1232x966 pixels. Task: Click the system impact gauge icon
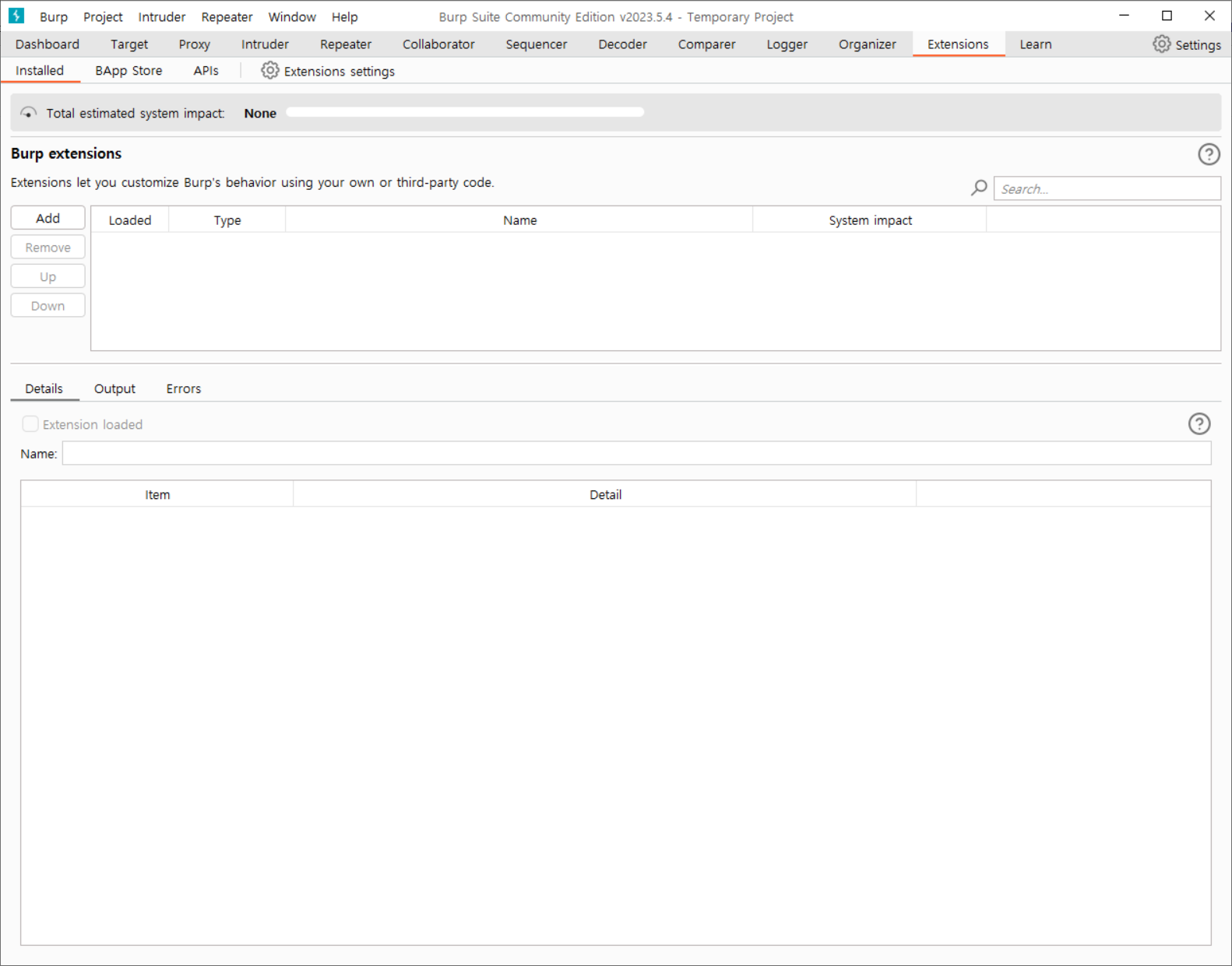(28, 113)
